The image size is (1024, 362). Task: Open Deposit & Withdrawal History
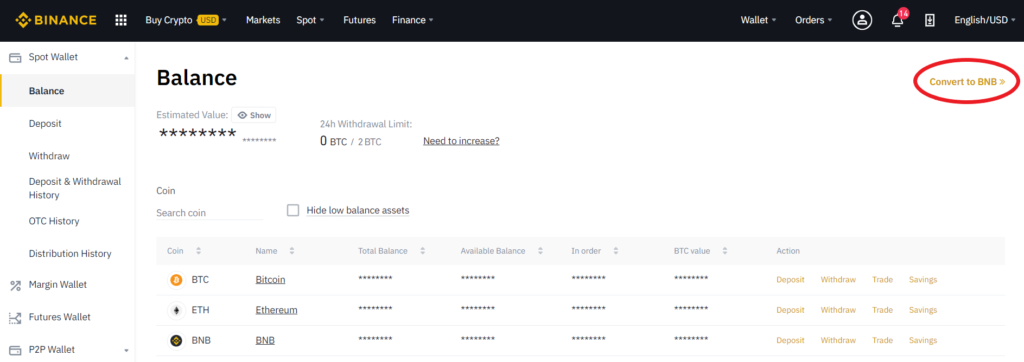coord(75,188)
